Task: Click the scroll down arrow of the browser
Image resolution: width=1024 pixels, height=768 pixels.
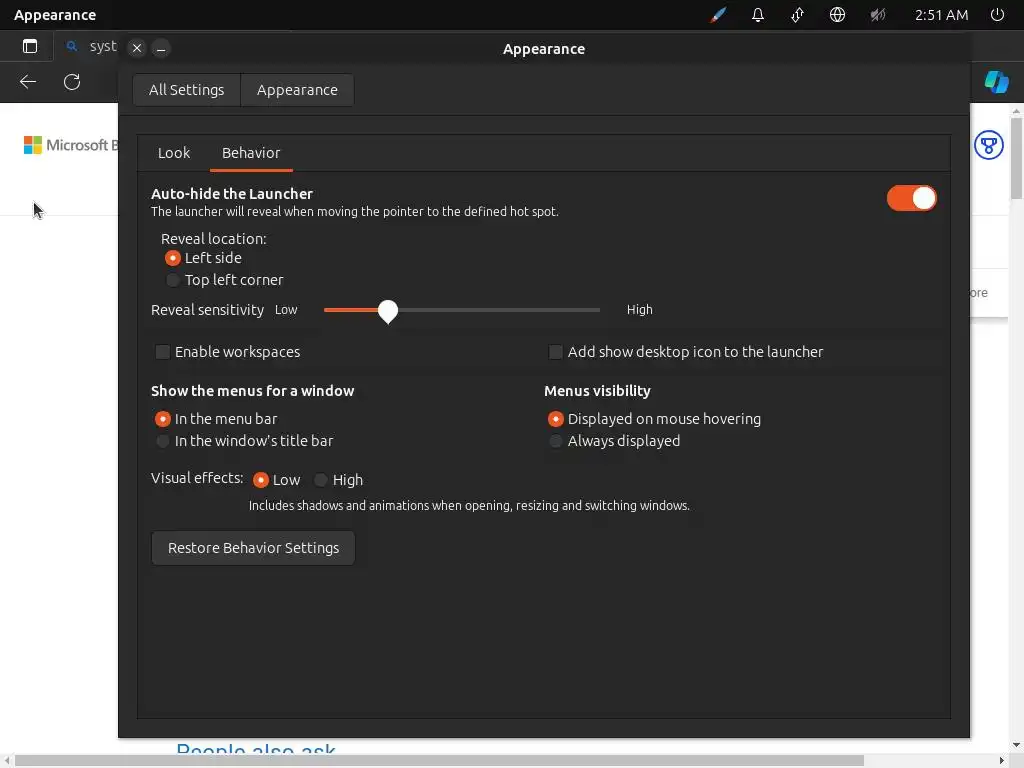Action: [x=1016, y=745]
